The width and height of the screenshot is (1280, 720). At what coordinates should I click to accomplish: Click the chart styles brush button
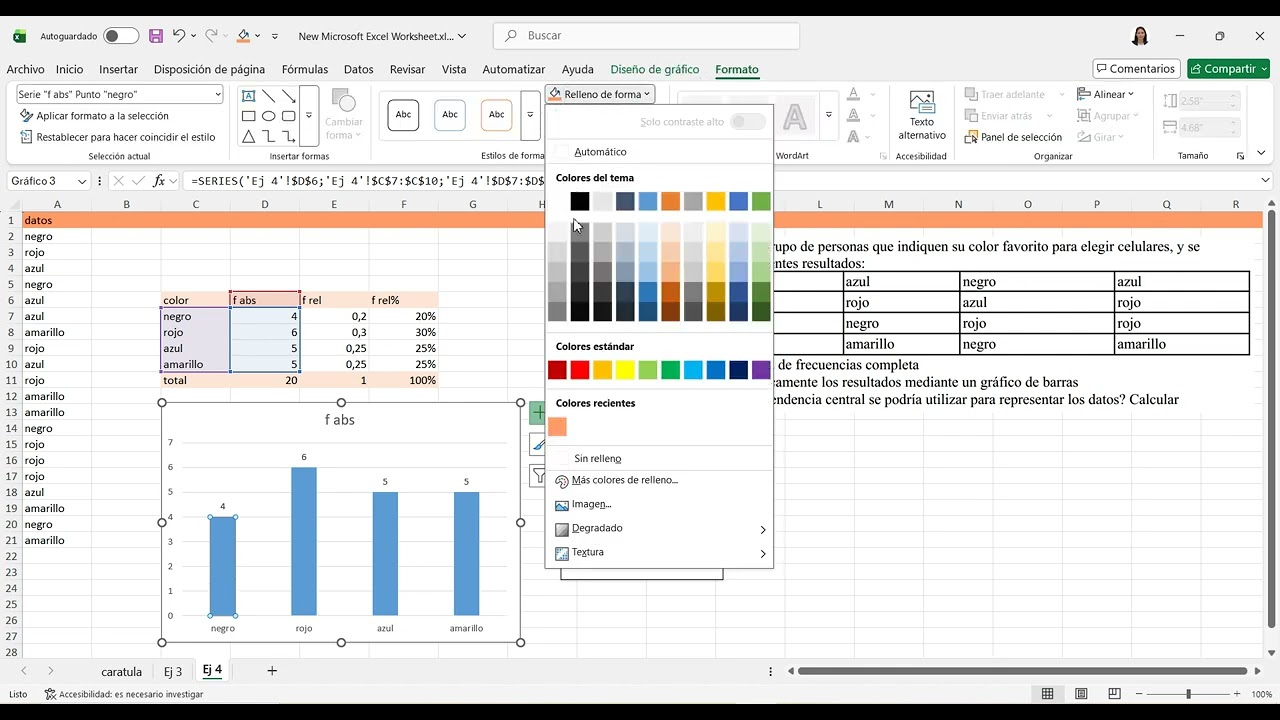tap(537, 445)
